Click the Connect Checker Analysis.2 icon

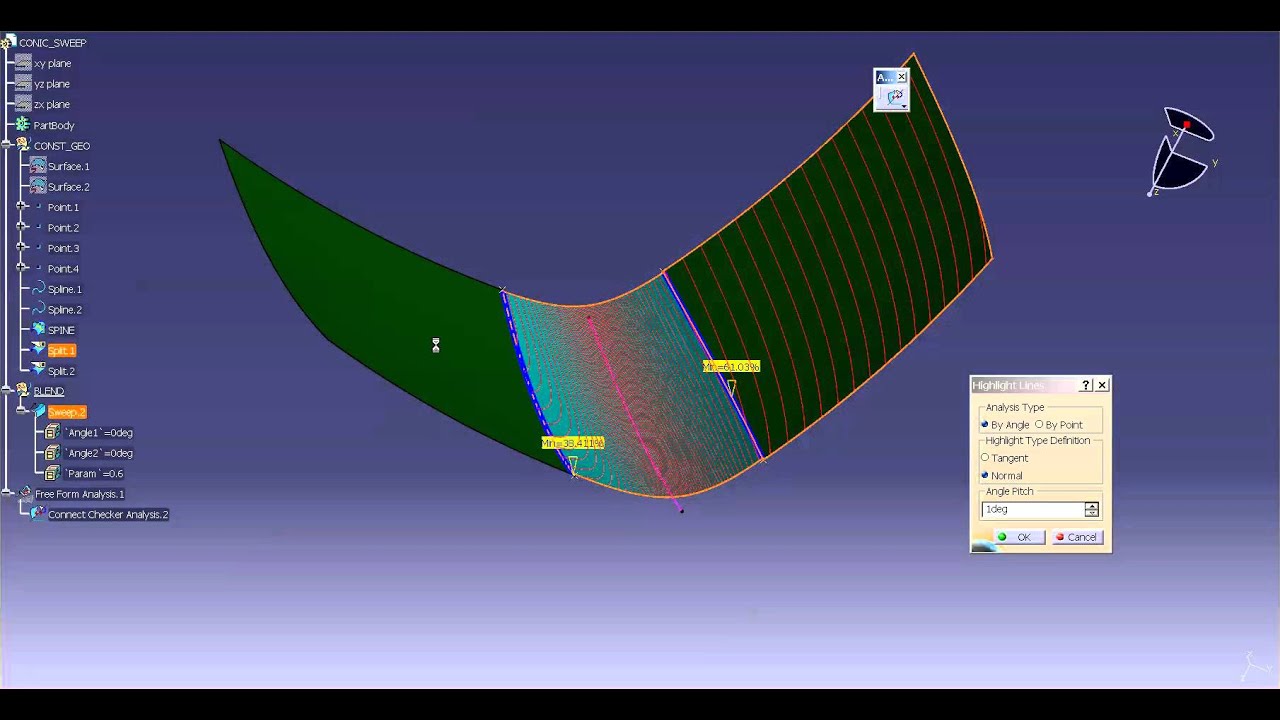point(38,514)
